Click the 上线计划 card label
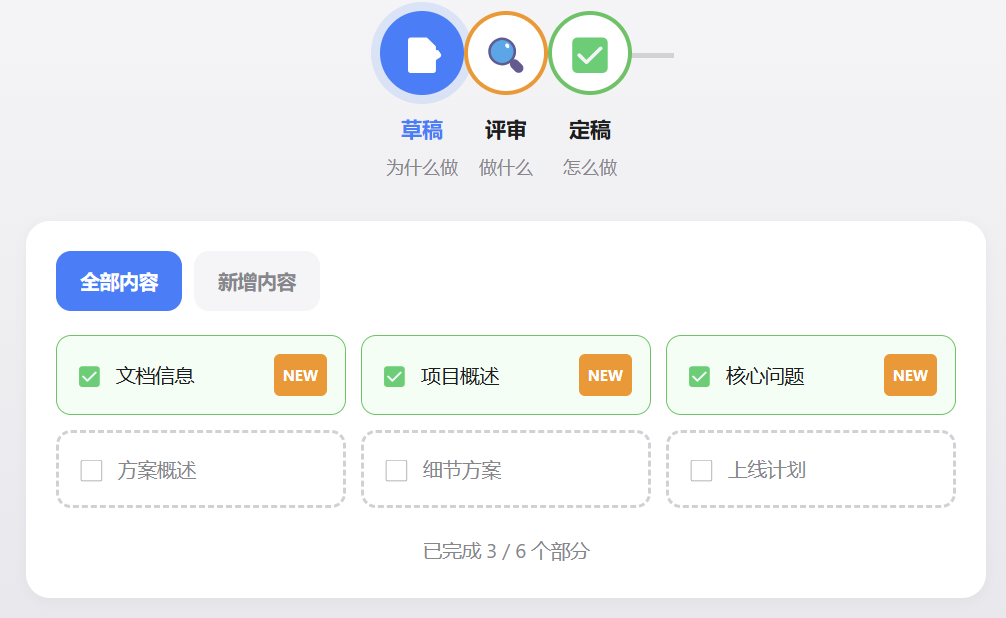This screenshot has width=1006, height=618. pos(767,470)
